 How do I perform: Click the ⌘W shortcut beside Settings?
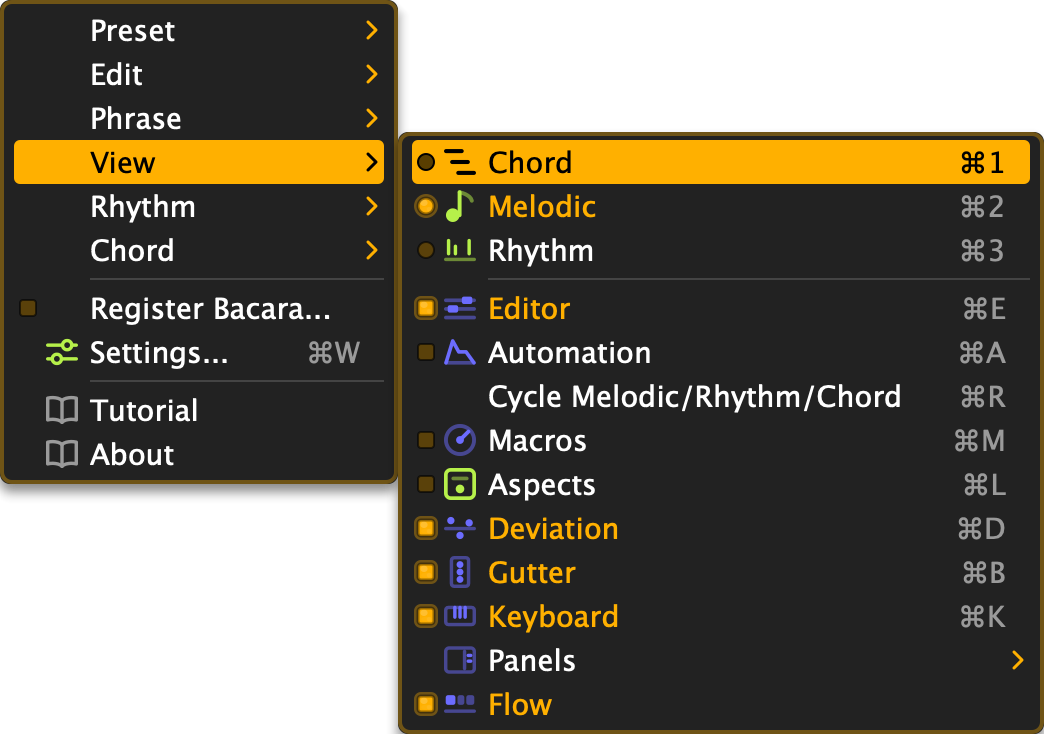click(x=334, y=352)
